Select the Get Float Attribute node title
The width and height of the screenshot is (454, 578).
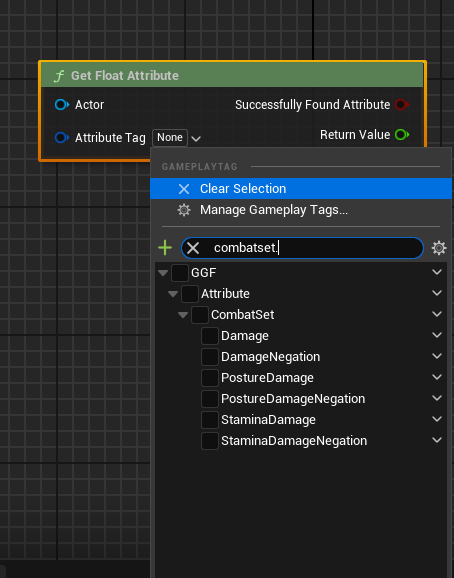(125, 76)
